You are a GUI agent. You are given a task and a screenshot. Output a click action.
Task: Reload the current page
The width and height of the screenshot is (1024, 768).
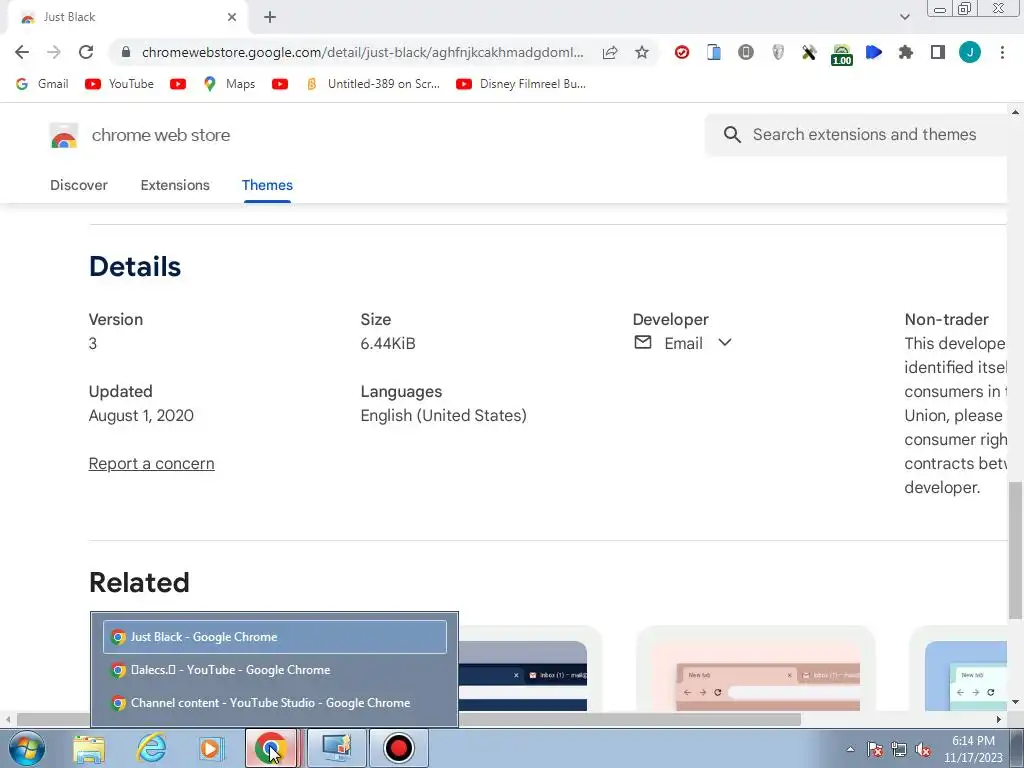point(86,52)
